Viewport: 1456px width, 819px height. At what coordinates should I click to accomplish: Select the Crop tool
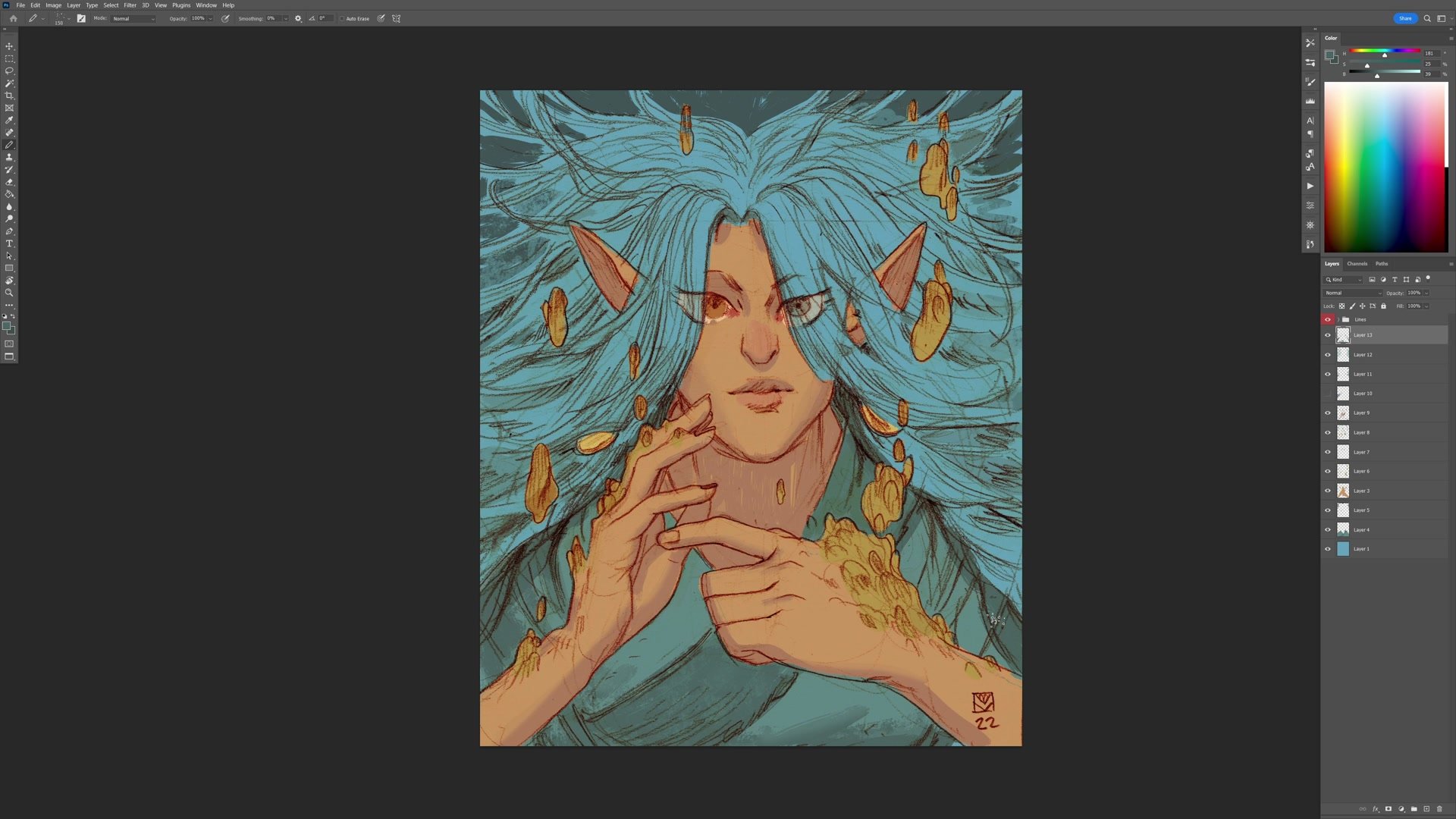click(9, 96)
